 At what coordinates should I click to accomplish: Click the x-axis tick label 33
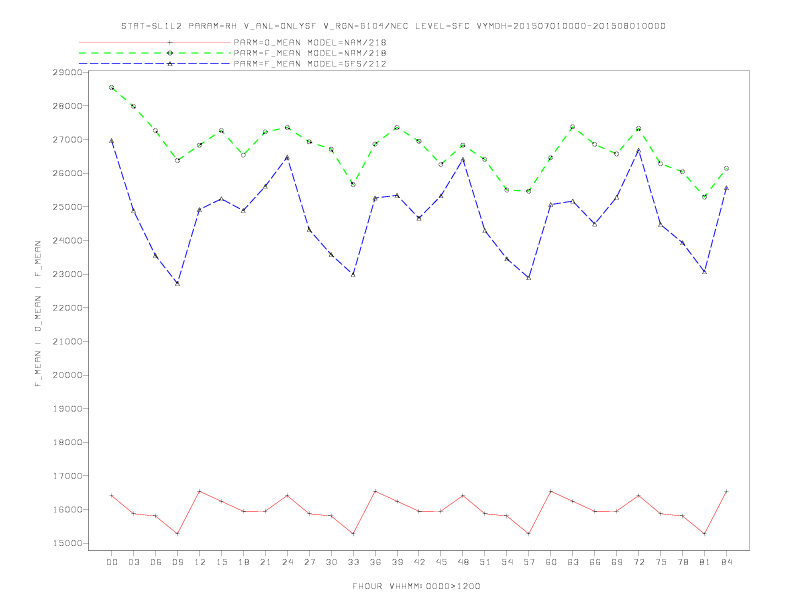pos(353,562)
